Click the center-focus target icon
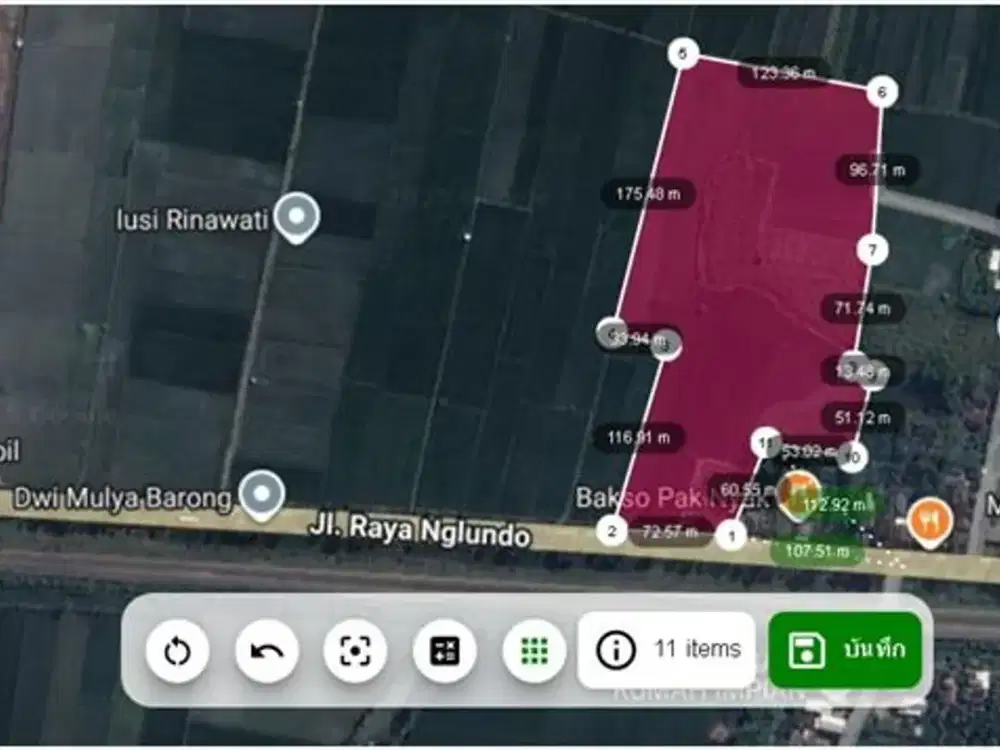 355,651
